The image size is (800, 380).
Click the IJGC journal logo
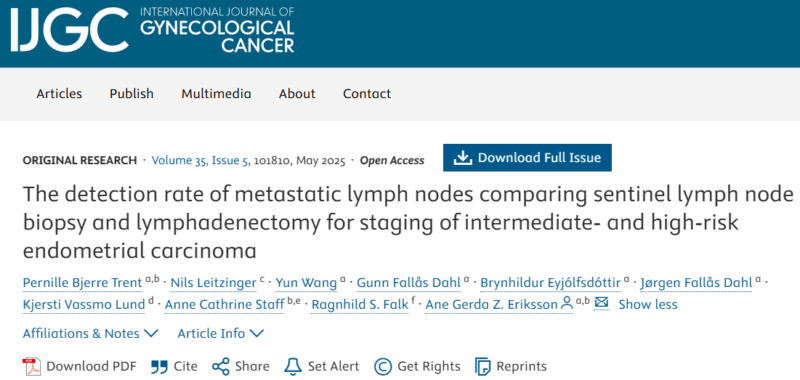tap(152, 30)
